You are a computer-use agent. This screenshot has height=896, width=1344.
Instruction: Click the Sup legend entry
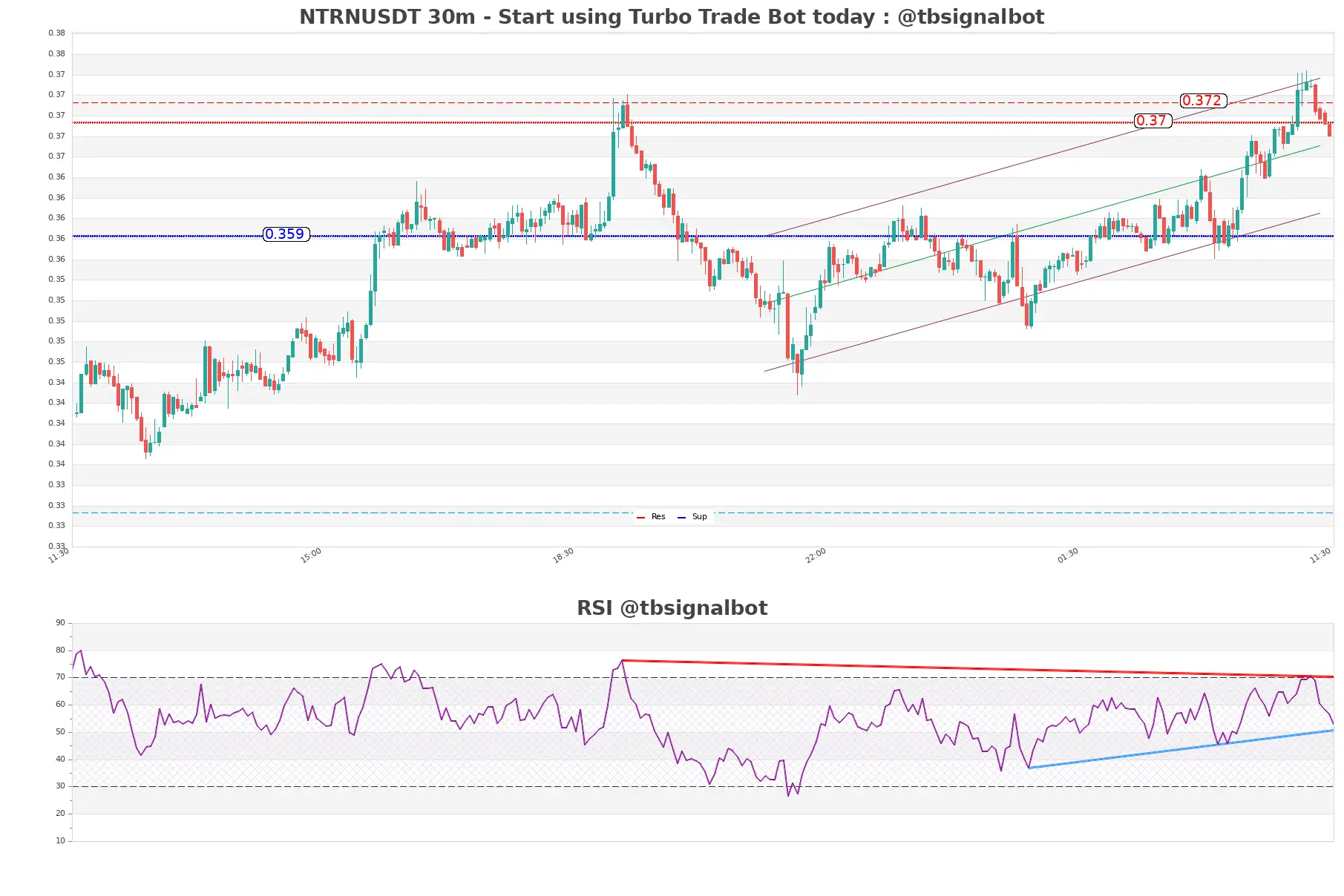(692, 517)
